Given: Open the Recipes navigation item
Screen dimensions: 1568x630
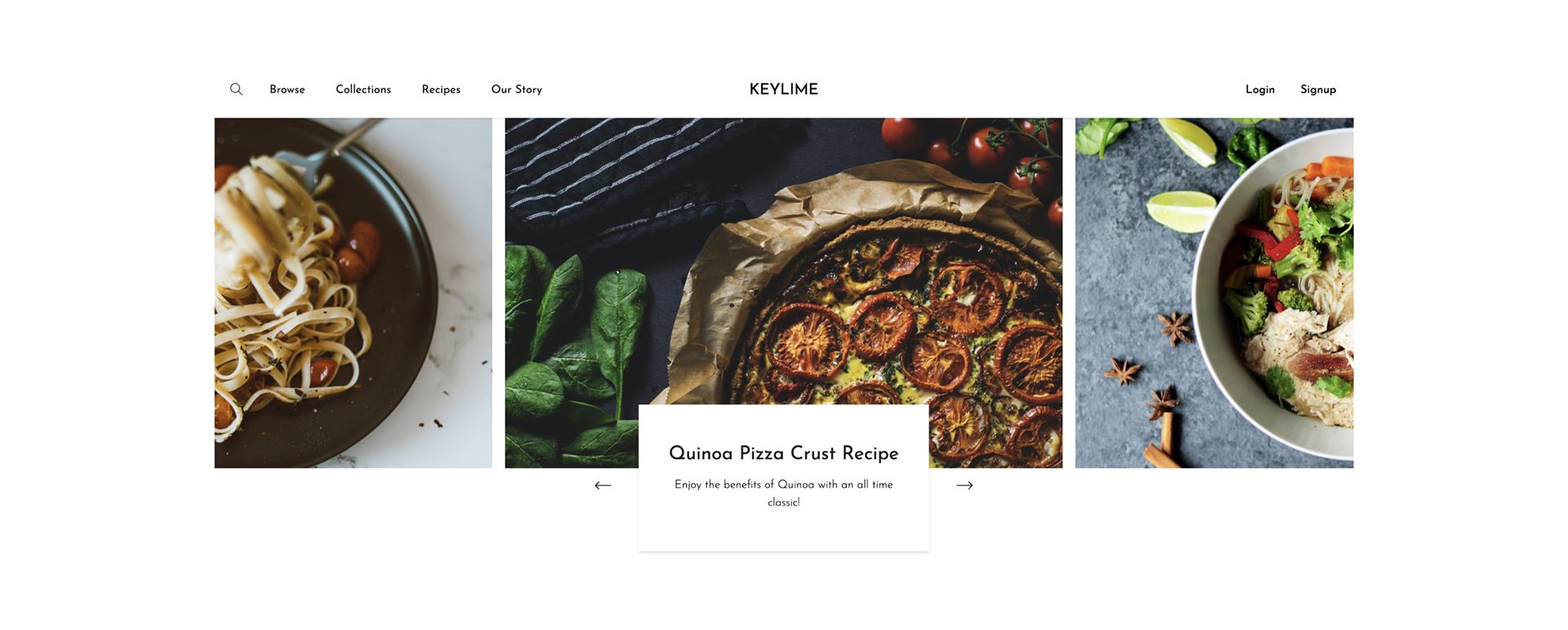Looking at the screenshot, I should coord(441,90).
